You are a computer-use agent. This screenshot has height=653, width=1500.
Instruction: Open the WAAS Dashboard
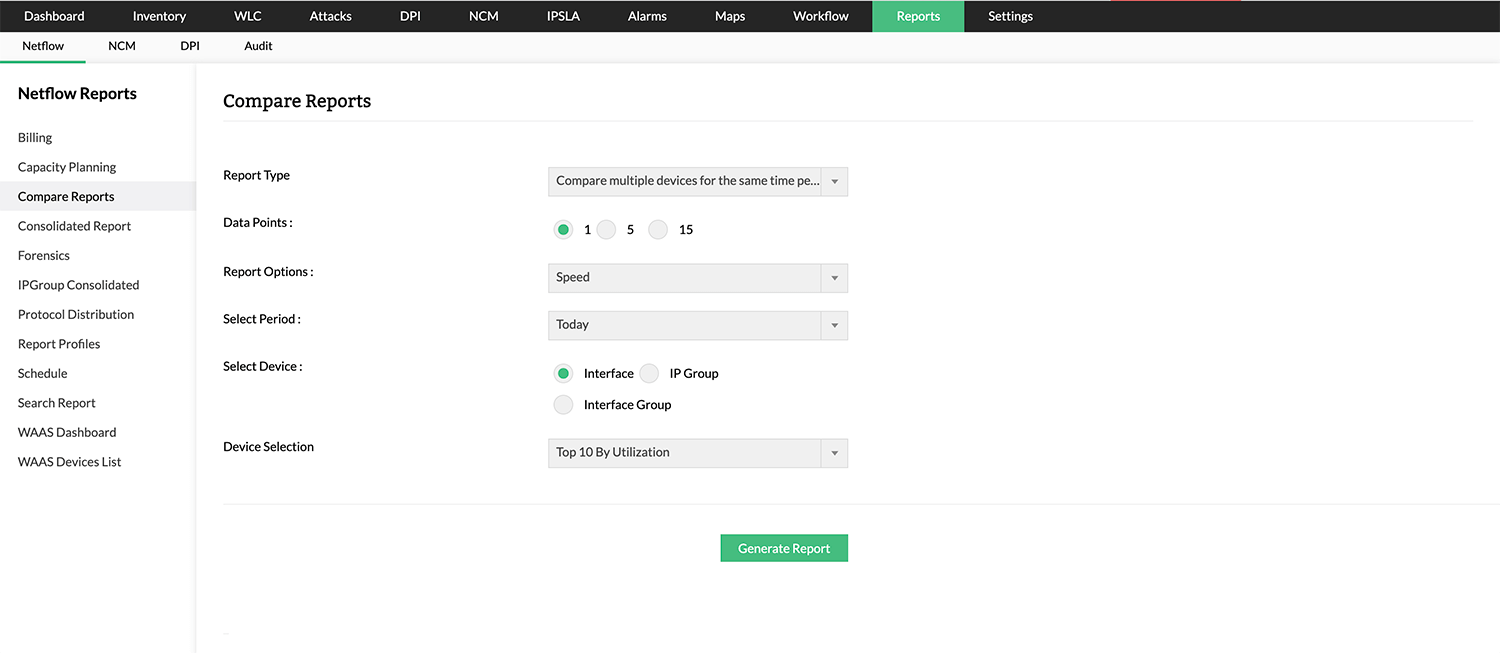66,431
